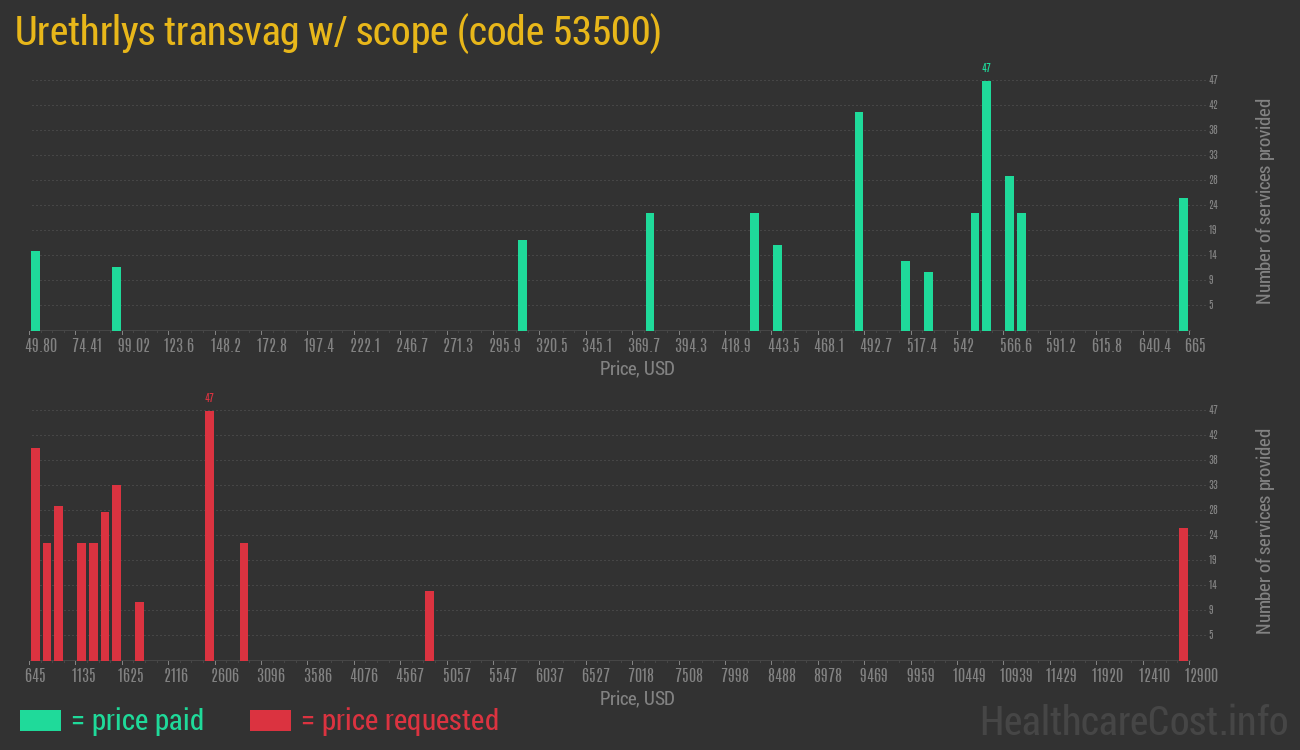Click the leftmost red bar at 645
The height and width of the screenshot is (750, 1300).
36,554
